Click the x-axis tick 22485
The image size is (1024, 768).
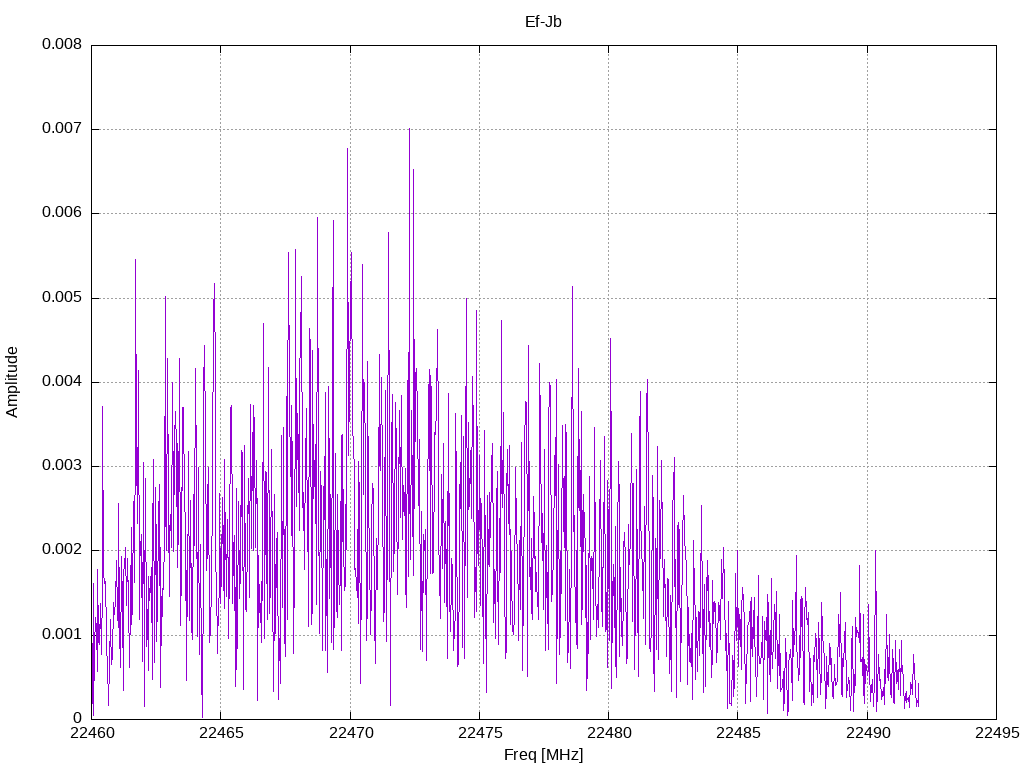click(739, 733)
